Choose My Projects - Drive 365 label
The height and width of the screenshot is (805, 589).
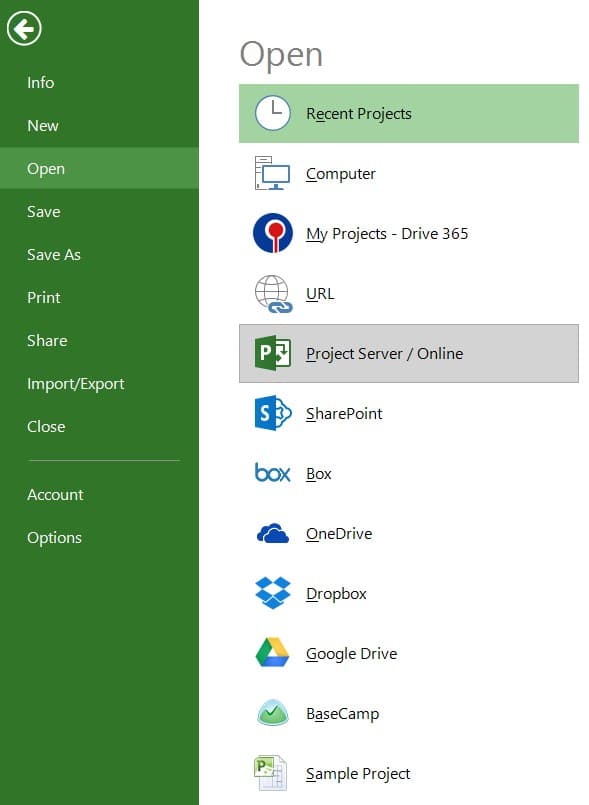(x=387, y=234)
